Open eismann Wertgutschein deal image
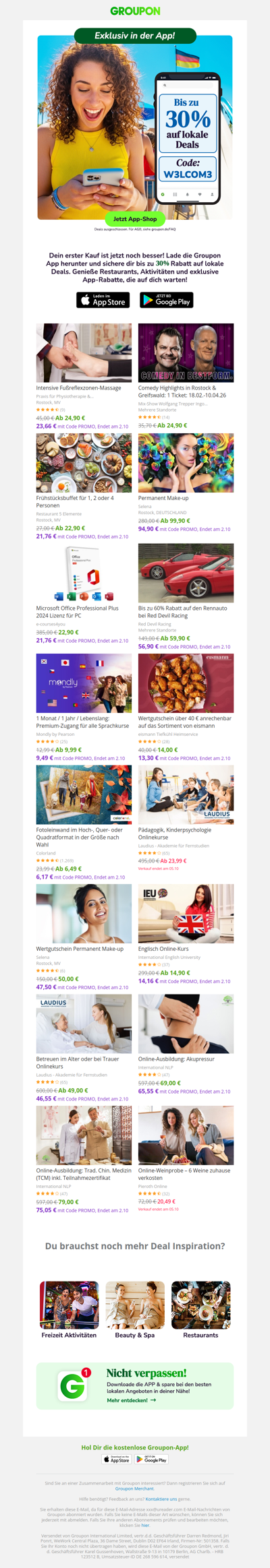 [186, 683]
